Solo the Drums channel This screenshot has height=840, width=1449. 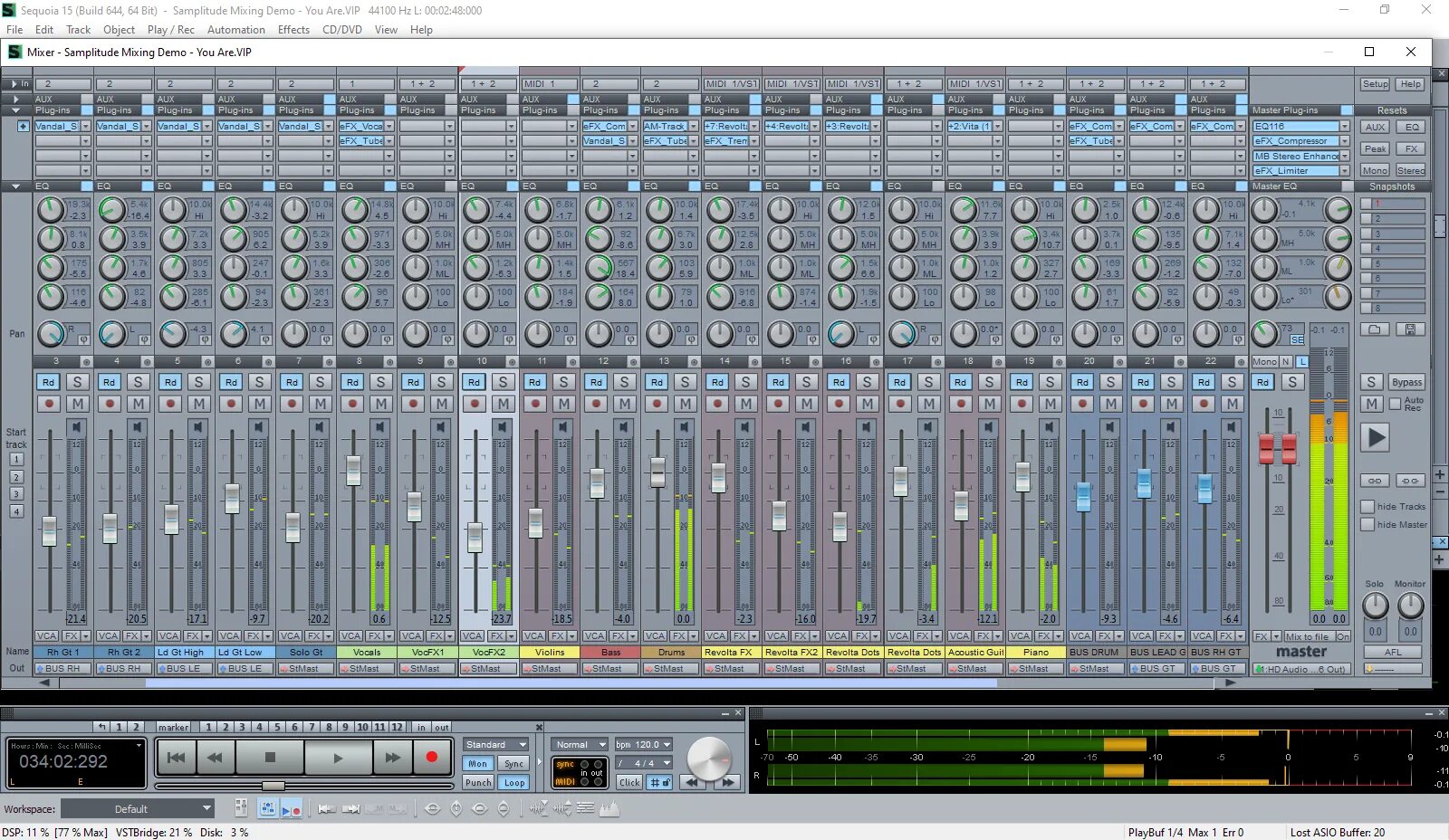[685, 382]
